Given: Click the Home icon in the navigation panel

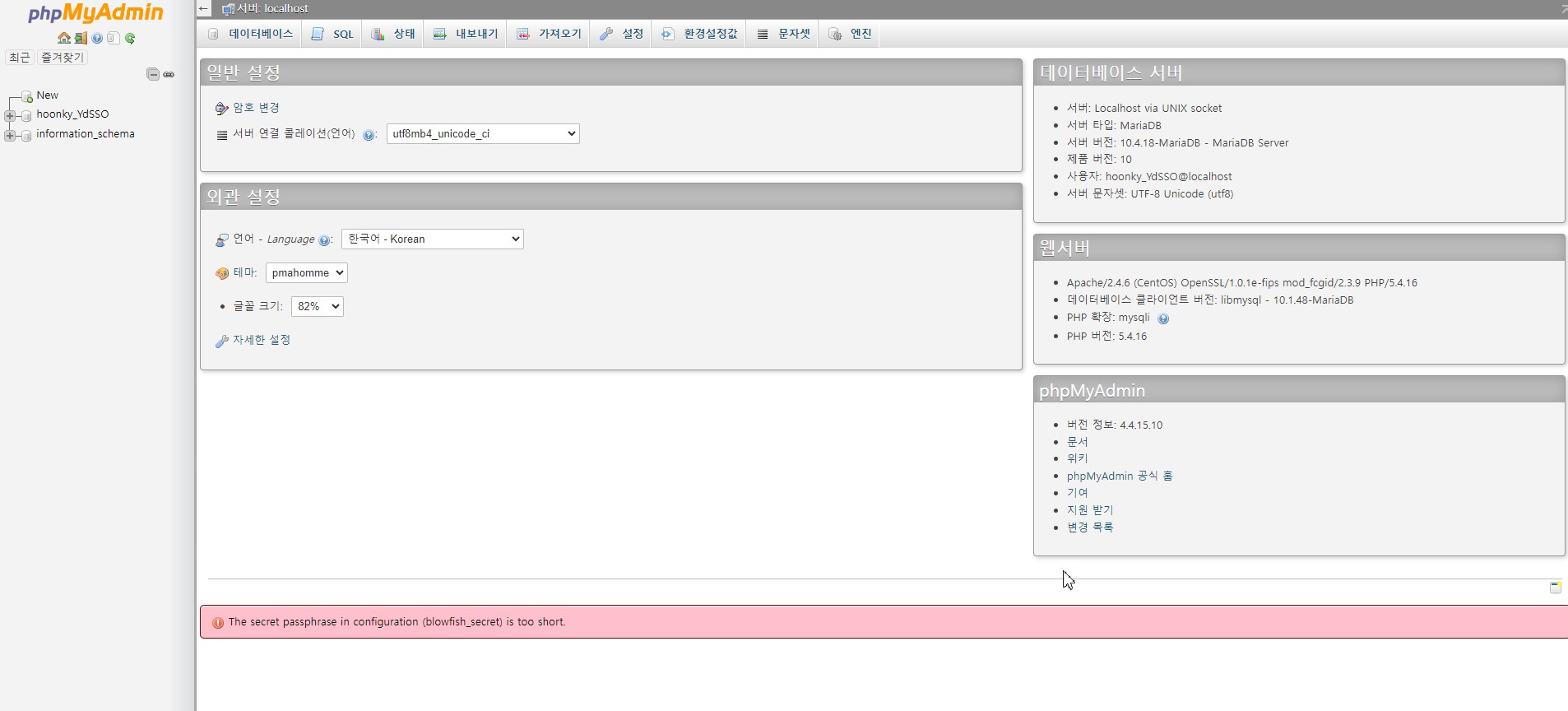Looking at the screenshot, I should pos(64,38).
